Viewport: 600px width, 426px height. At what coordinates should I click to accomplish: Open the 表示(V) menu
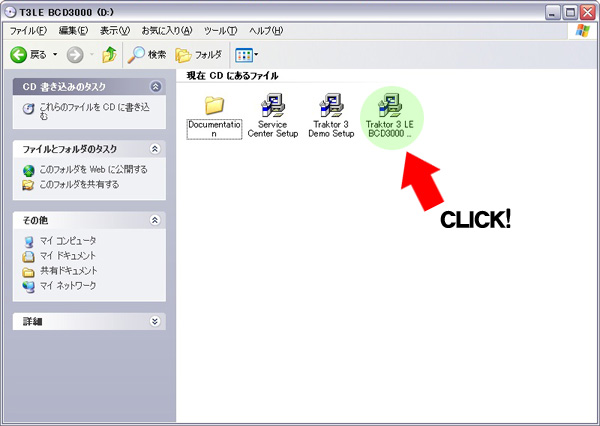[115, 31]
